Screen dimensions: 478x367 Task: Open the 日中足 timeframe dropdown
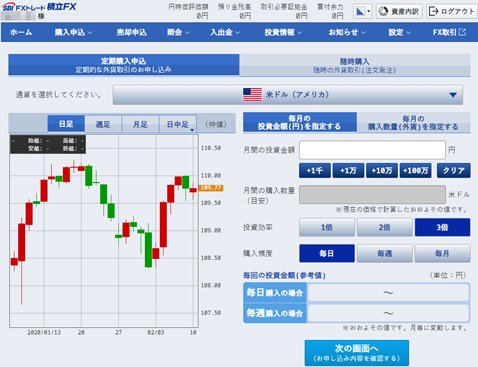click(x=178, y=124)
